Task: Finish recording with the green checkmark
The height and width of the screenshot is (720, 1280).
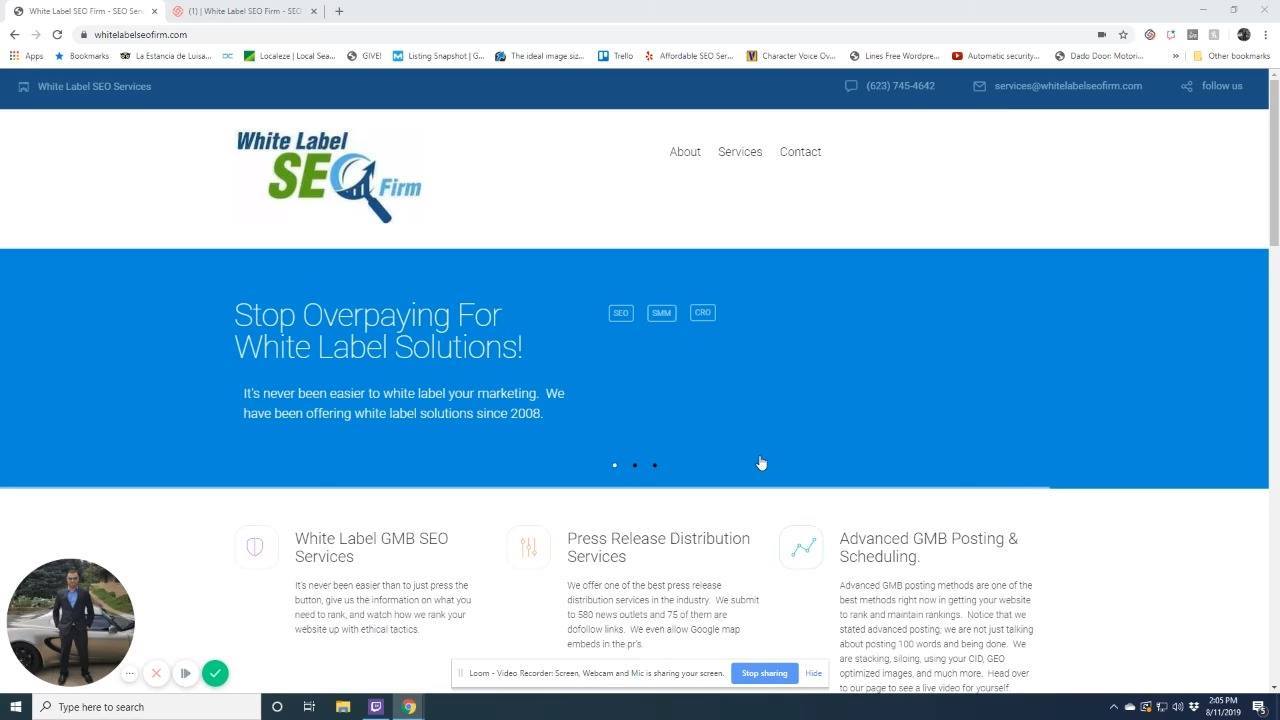Action: (215, 673)
